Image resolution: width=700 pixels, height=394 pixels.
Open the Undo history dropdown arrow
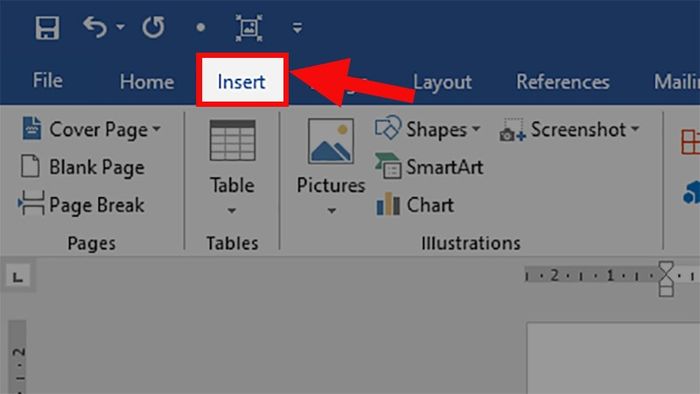[121, 27]
